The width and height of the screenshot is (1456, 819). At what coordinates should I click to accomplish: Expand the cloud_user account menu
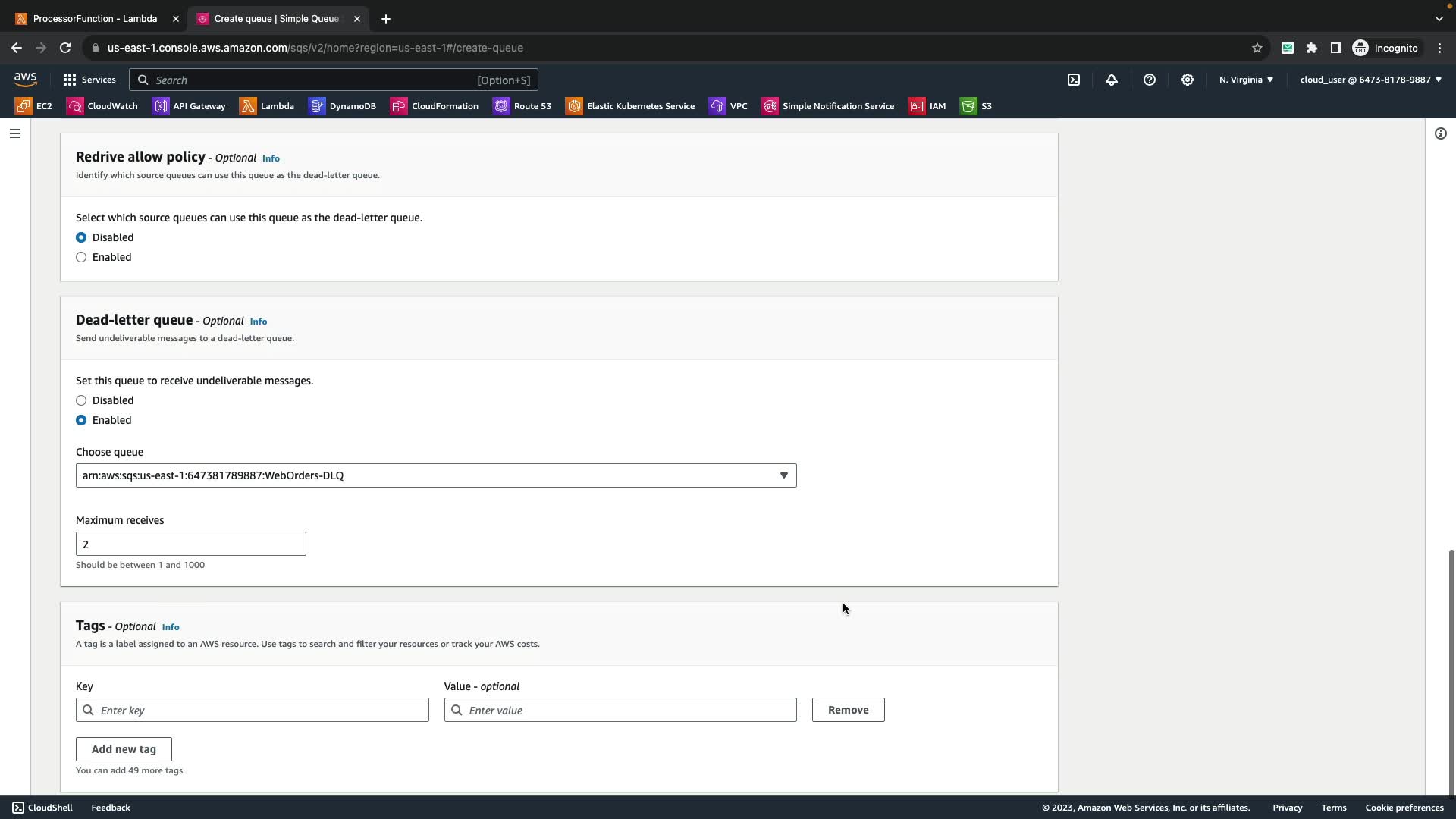pyautogui.click(x=1370, y=80)
